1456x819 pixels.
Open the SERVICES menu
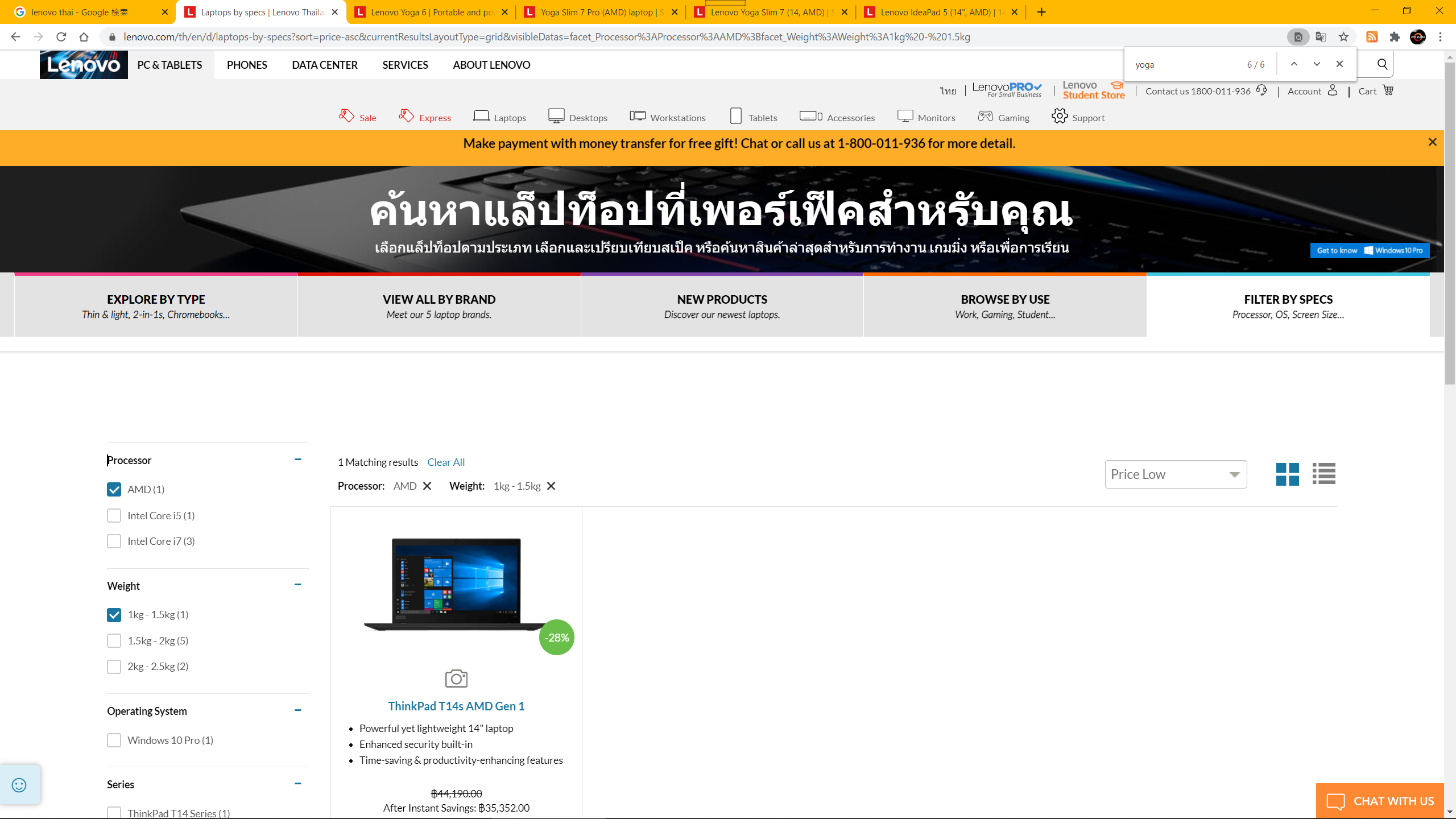(x=405, y=65)
